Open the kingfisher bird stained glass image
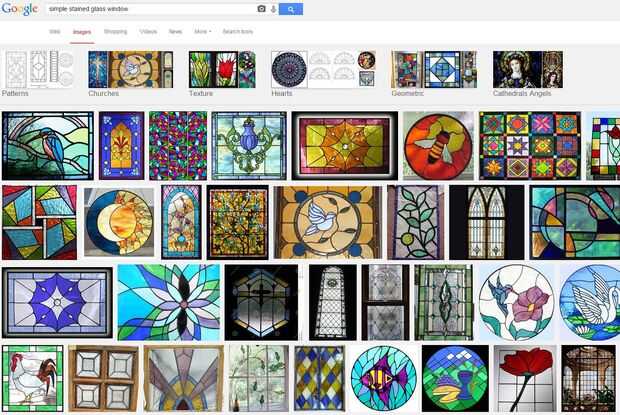 click(48, 146)
